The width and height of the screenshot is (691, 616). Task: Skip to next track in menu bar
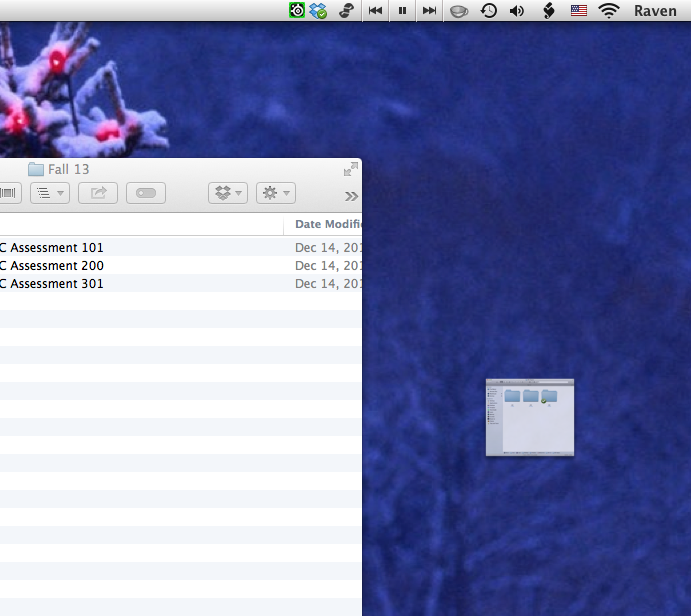[x=429, y=11]
